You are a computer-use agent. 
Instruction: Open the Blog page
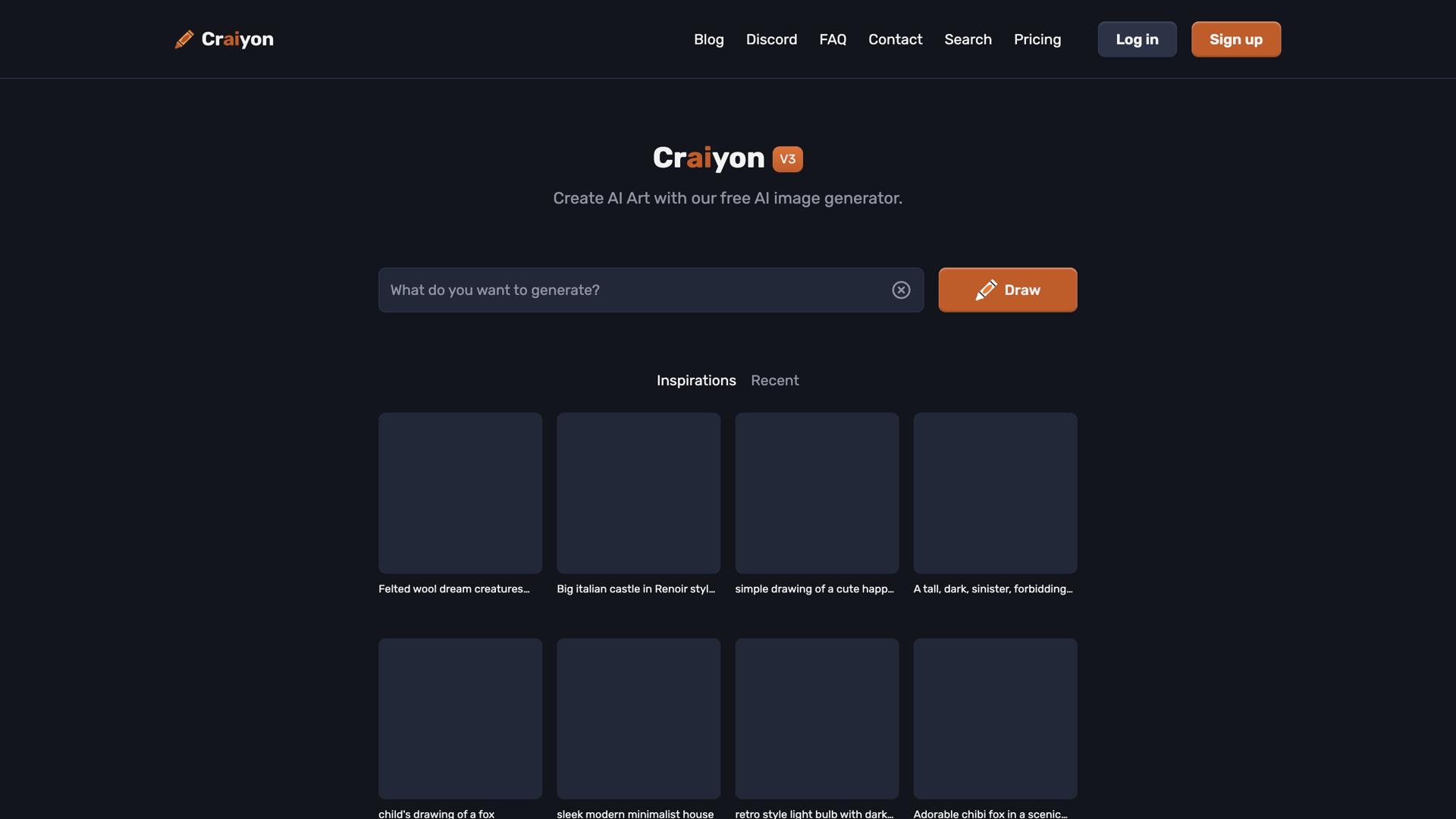pos(708,39)
